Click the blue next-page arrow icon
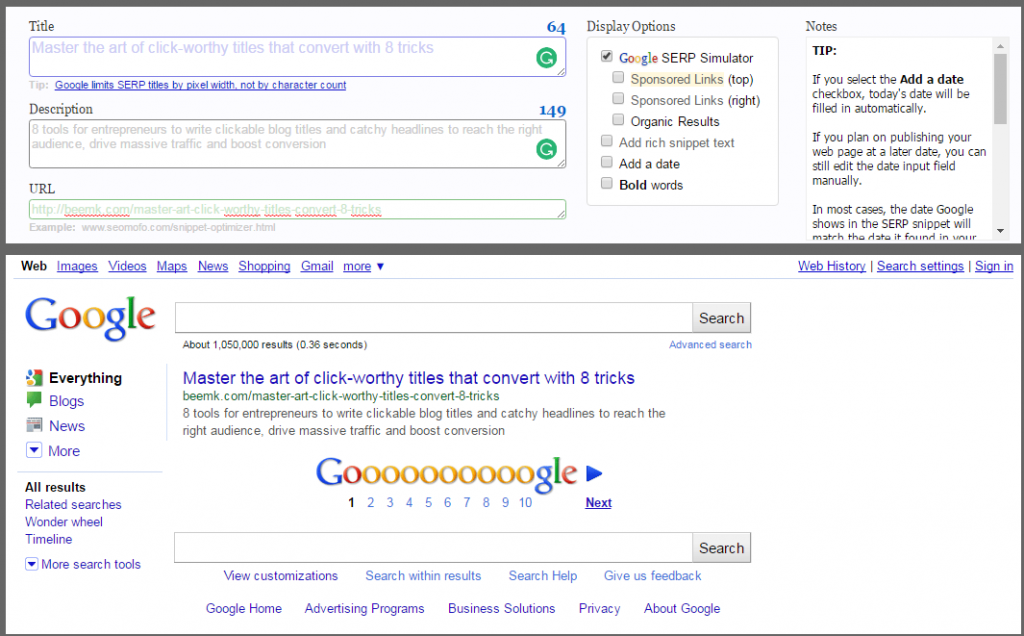This screenshot has height=636, width=1024. 594,473
